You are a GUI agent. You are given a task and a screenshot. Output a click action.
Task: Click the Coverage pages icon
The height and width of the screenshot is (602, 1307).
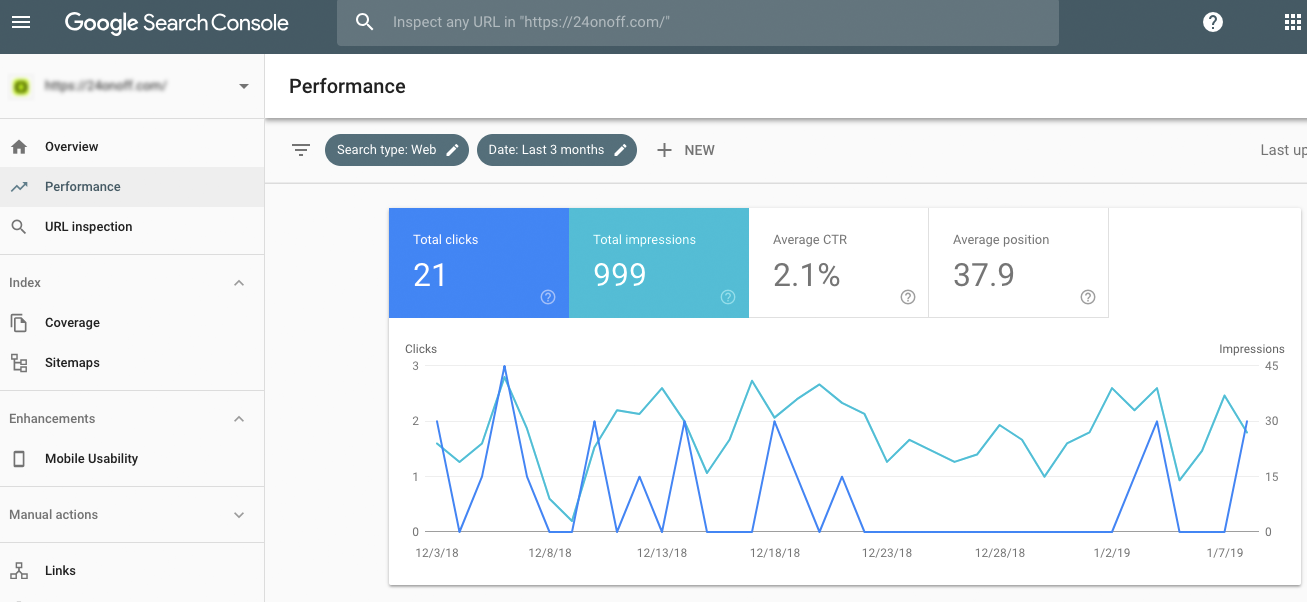19,323
